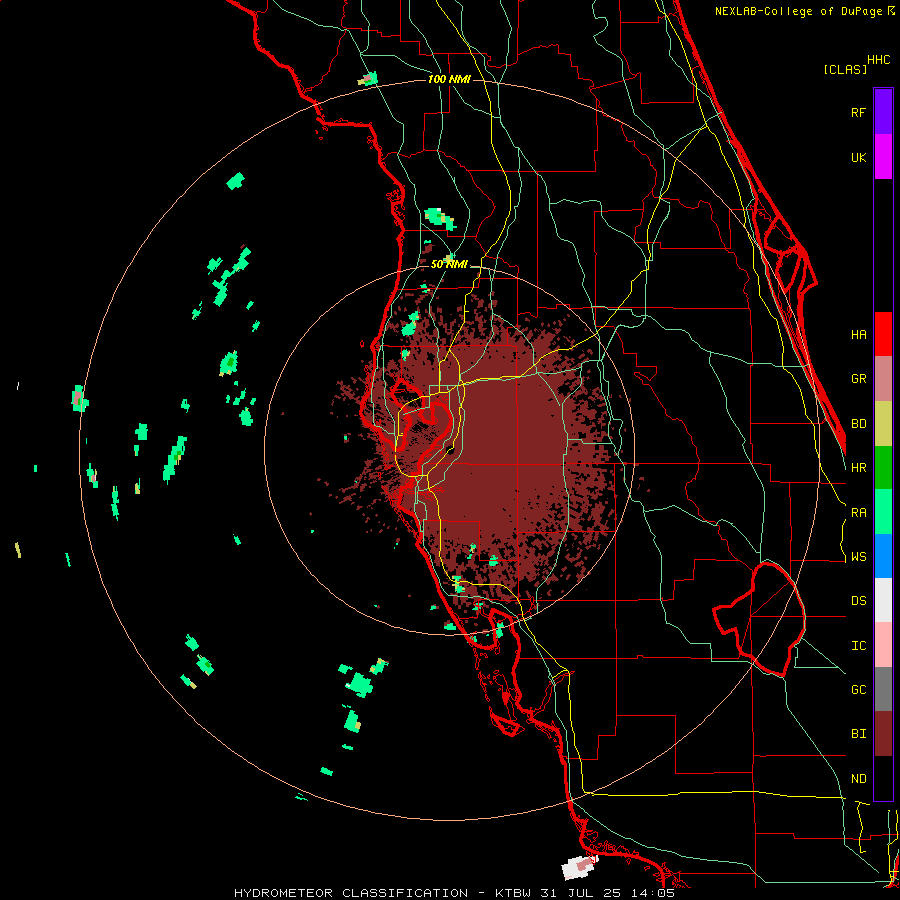Click the 'RF' legend label text
Image resolution: width=900 pixels, height=900 pixels.
(858, 112)
